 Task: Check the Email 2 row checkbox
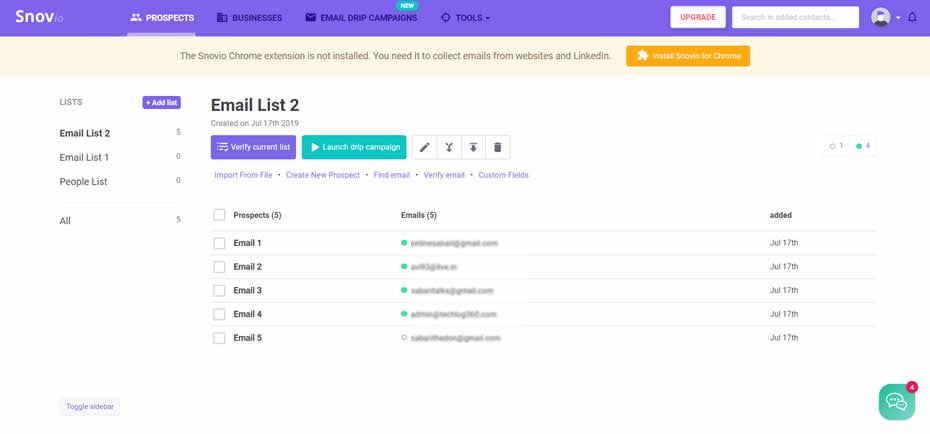tap(219, 267)
